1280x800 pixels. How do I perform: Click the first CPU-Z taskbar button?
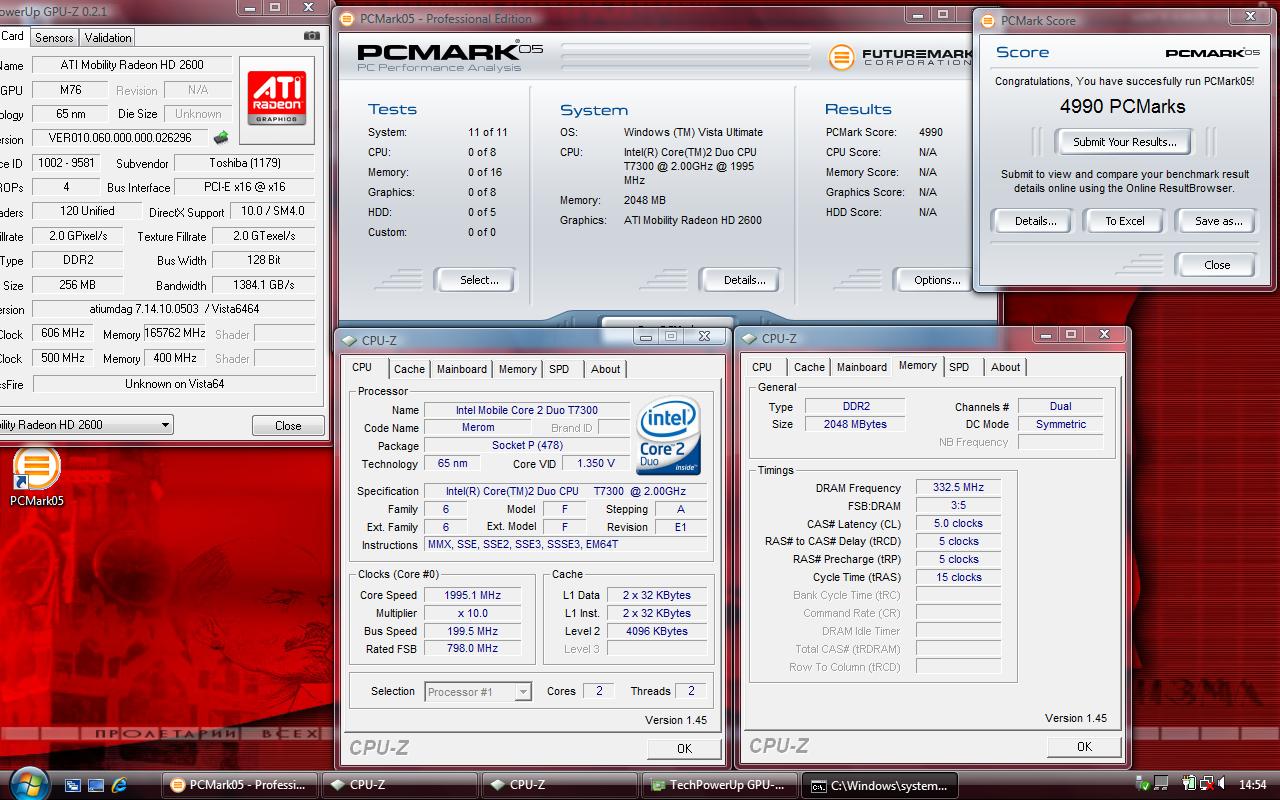(400, 785)
